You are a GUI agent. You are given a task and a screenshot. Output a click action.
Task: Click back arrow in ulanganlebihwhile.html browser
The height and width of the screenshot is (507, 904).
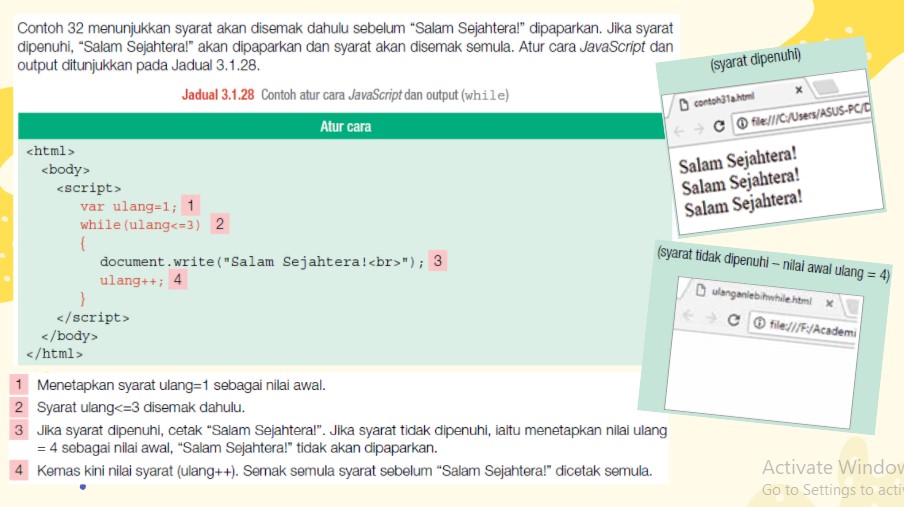pyautogui.click(x=688, y=315)
